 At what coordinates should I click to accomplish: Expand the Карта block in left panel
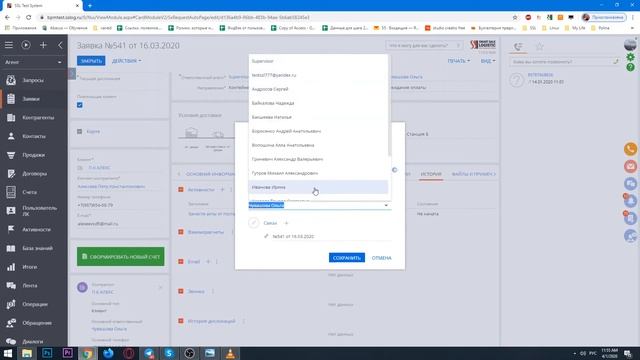(80, 131)
